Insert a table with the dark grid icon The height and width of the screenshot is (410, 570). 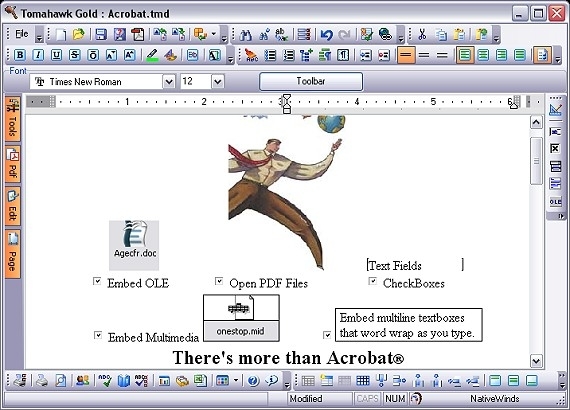(362, 381)
